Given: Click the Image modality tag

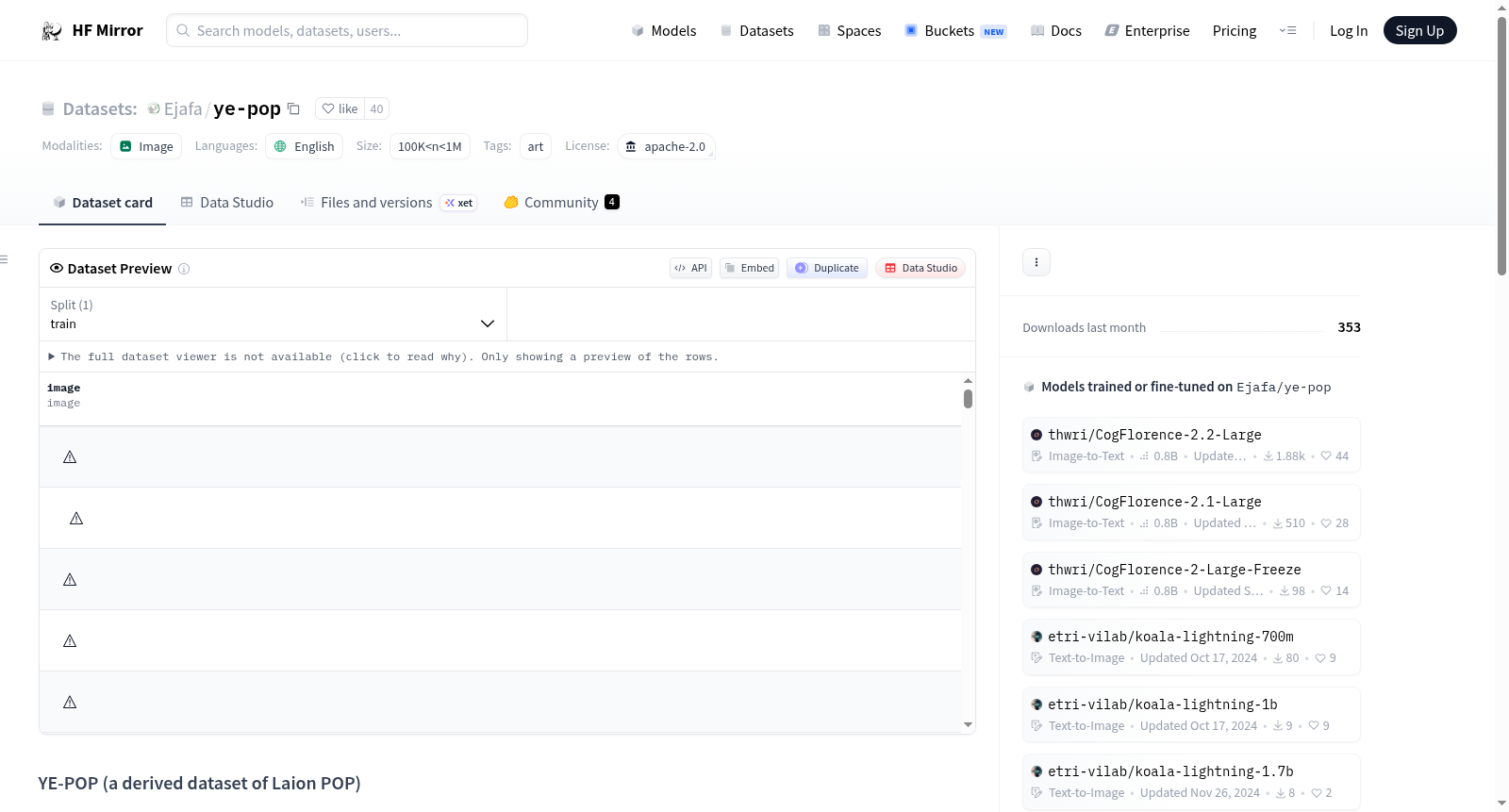Looking at the screenshot, I should pyautogui.click(x=146, y=146).
